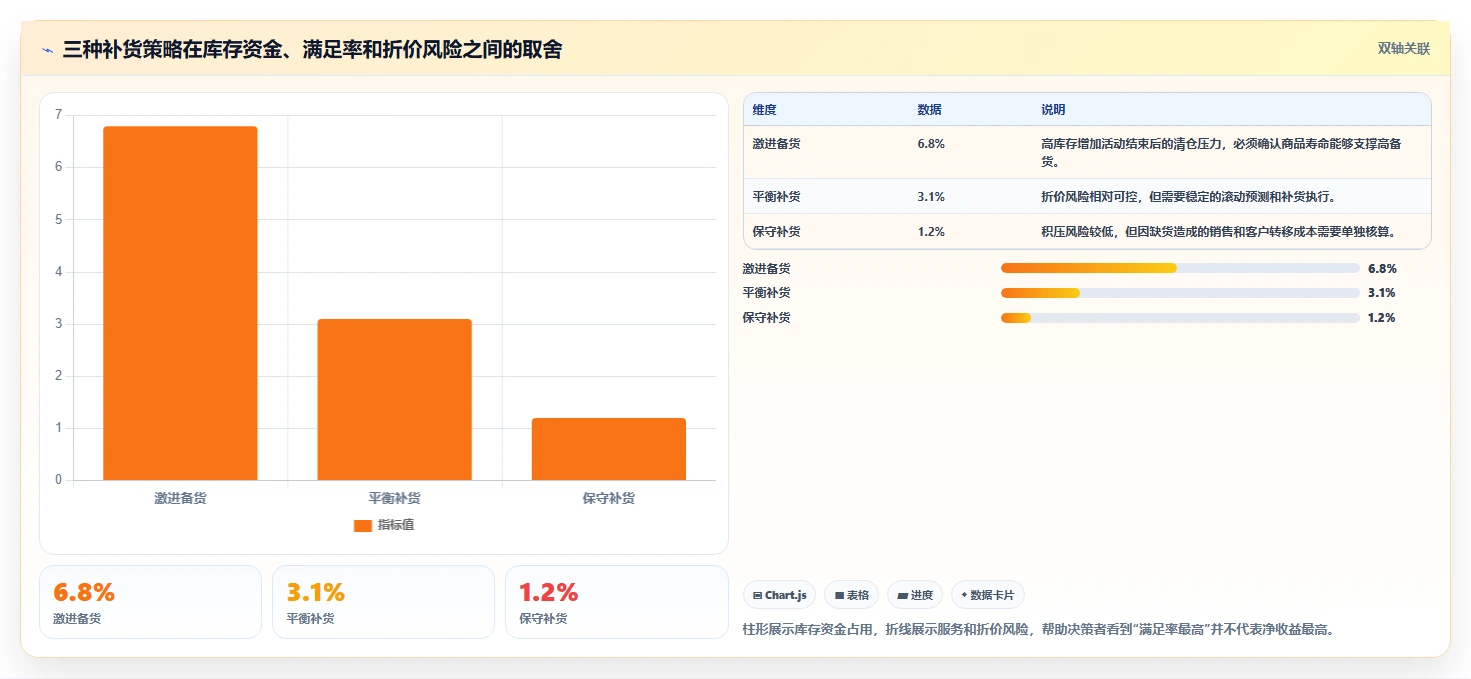Image resolution: width=1471 pixels, height=679 pixels.
Task: Click the 1.2% cell in the table
Action: click(x=931, y=232)
